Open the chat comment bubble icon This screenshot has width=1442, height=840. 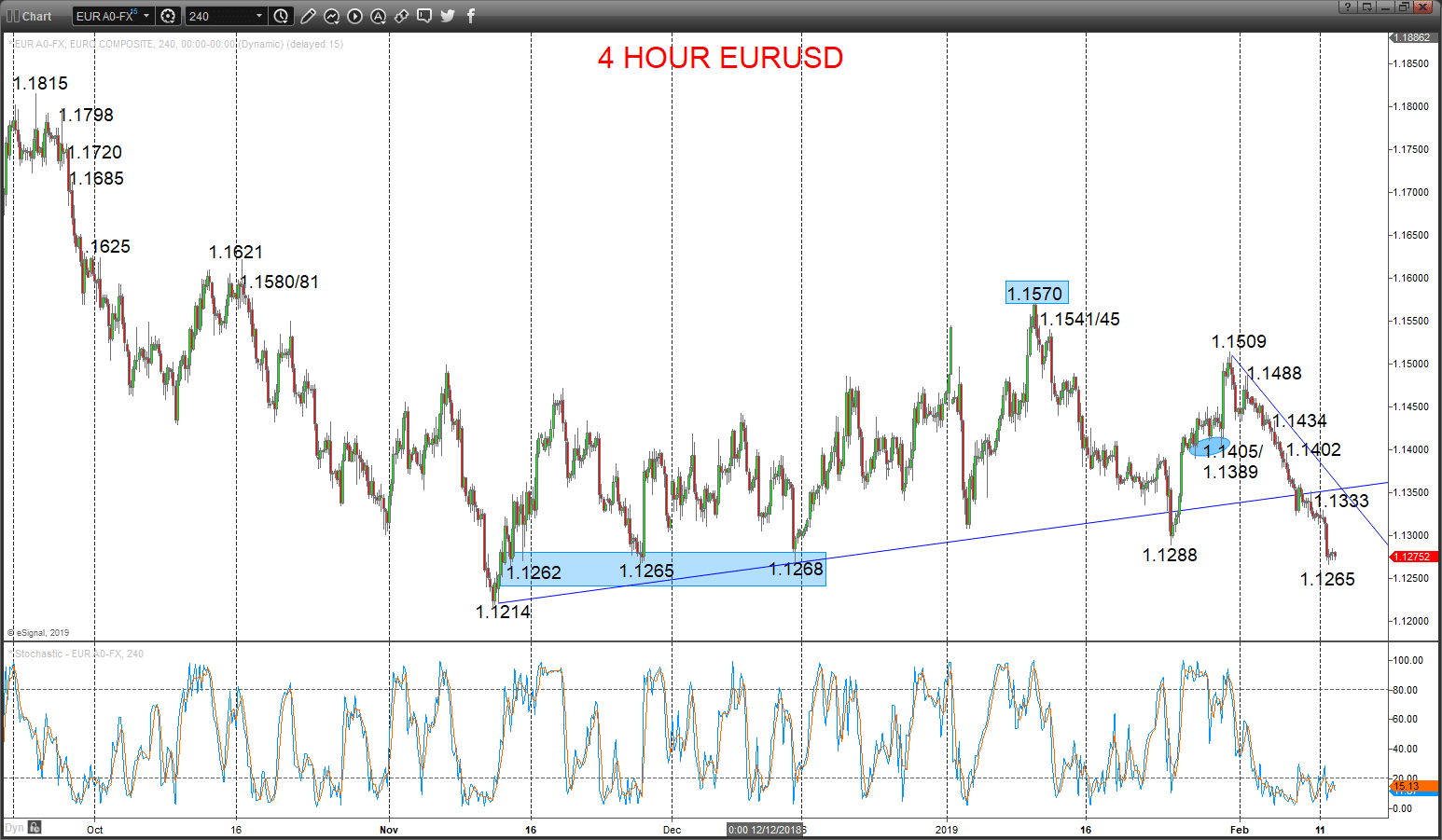(x=424, y=16)
